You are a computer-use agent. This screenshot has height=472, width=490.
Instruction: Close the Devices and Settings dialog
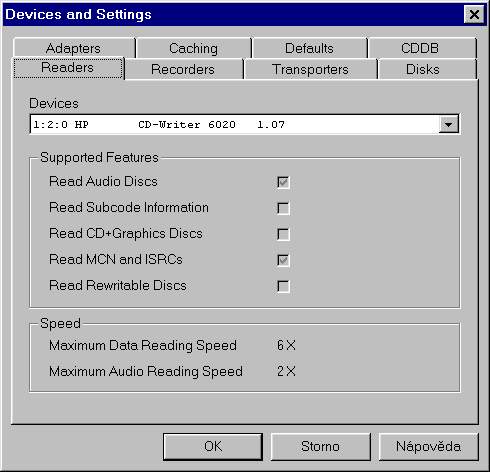pyautogui.click(x=474, y=14)
